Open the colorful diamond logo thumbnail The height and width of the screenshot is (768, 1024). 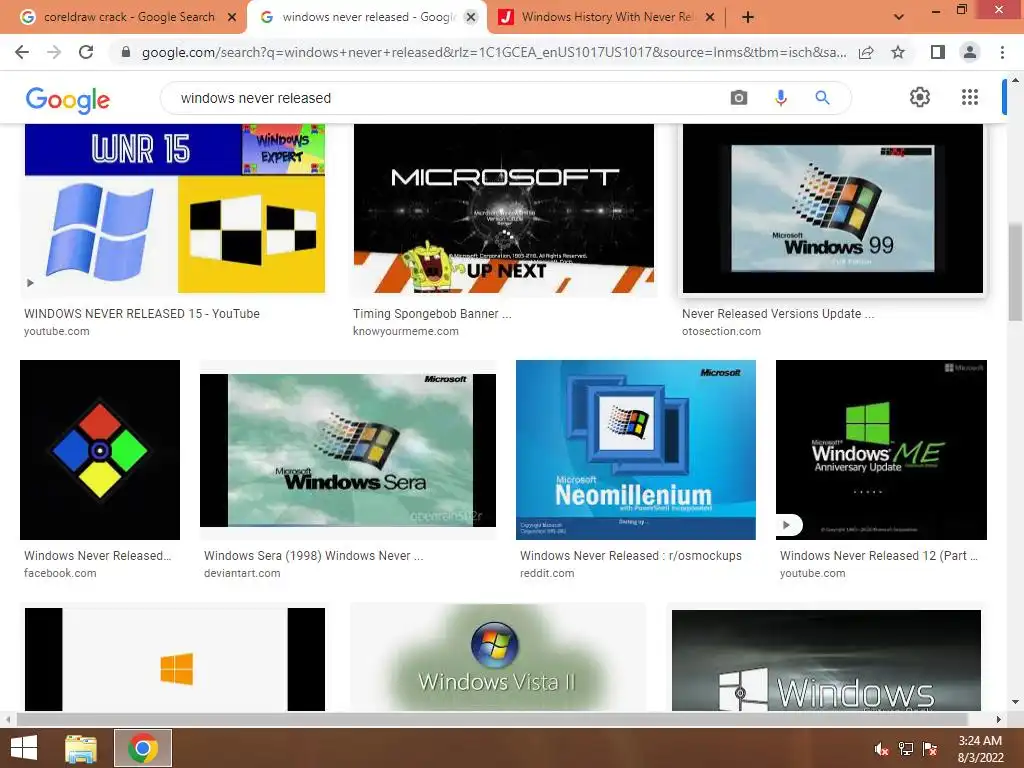point(100,450)
